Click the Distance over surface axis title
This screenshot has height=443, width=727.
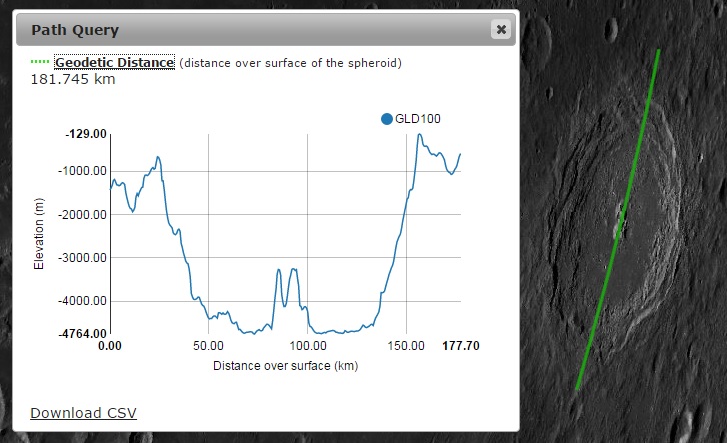[285, 366]
